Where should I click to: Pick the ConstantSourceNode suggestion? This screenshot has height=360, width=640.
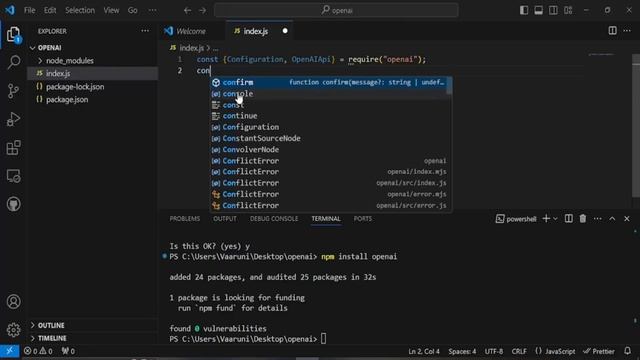pyautogui.click(x=331, y=138)
